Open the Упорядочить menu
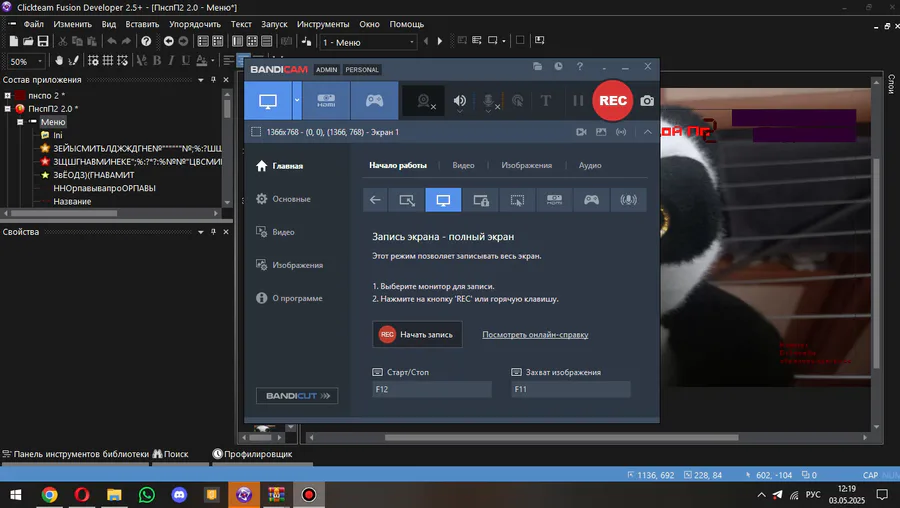The image size is (900, 508). pos(195,24)
